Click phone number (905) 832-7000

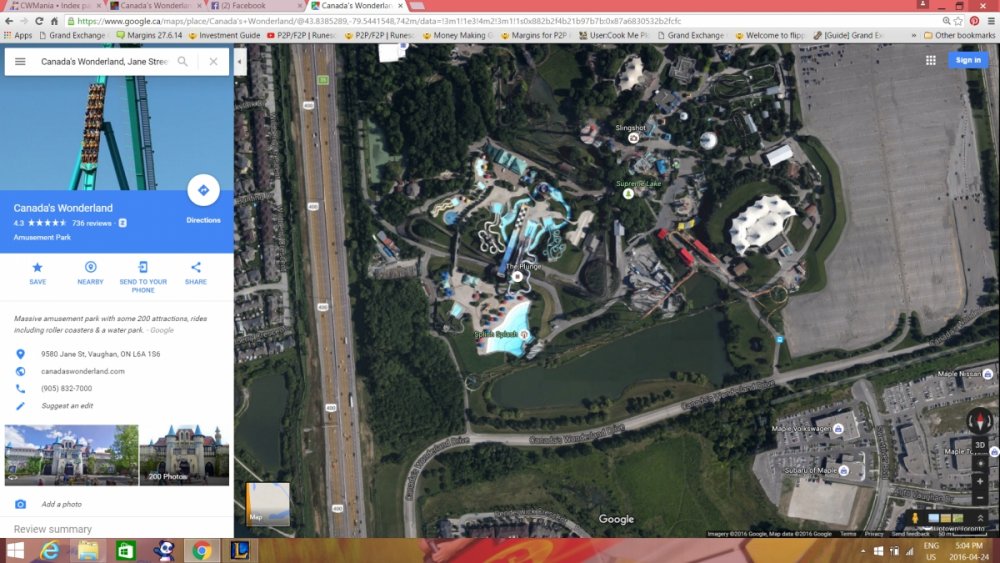click(66, 388)
